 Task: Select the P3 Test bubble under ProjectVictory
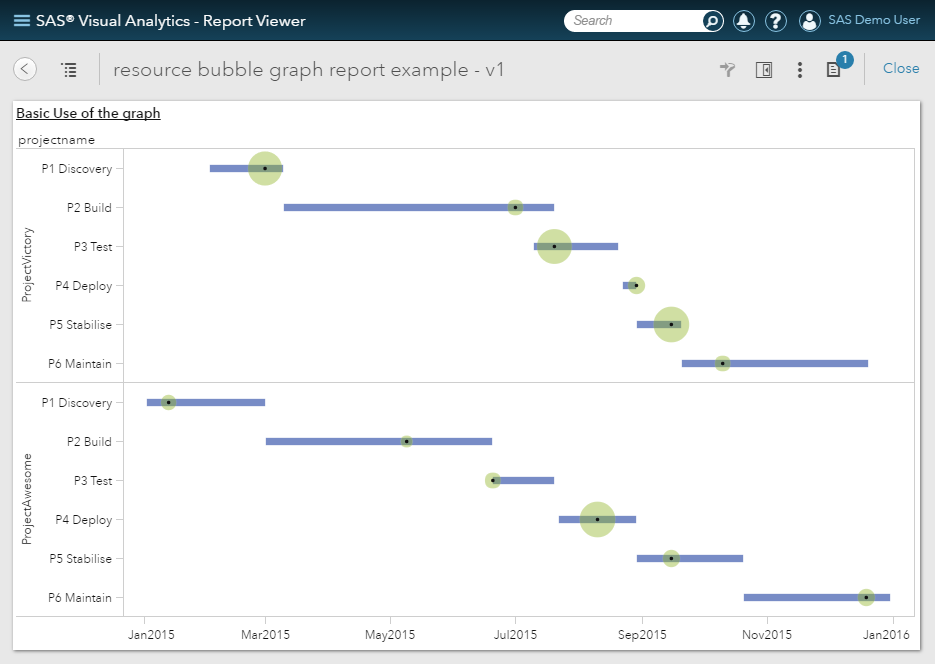(553, 246)
